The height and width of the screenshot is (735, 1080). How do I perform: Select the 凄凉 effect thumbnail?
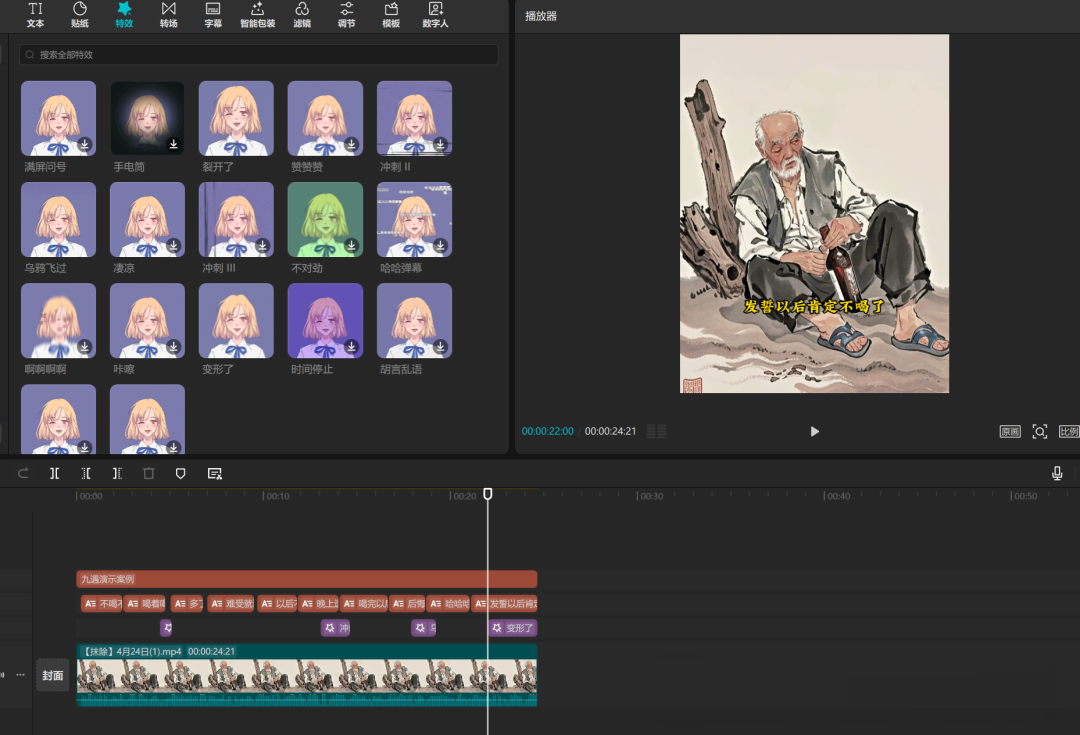[x=147, y=220]
